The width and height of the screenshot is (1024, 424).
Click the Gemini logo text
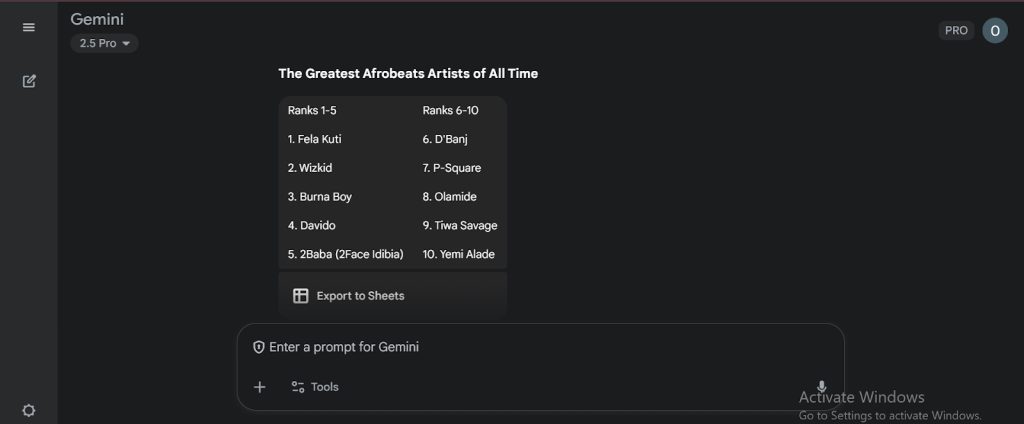pos(97,20)
